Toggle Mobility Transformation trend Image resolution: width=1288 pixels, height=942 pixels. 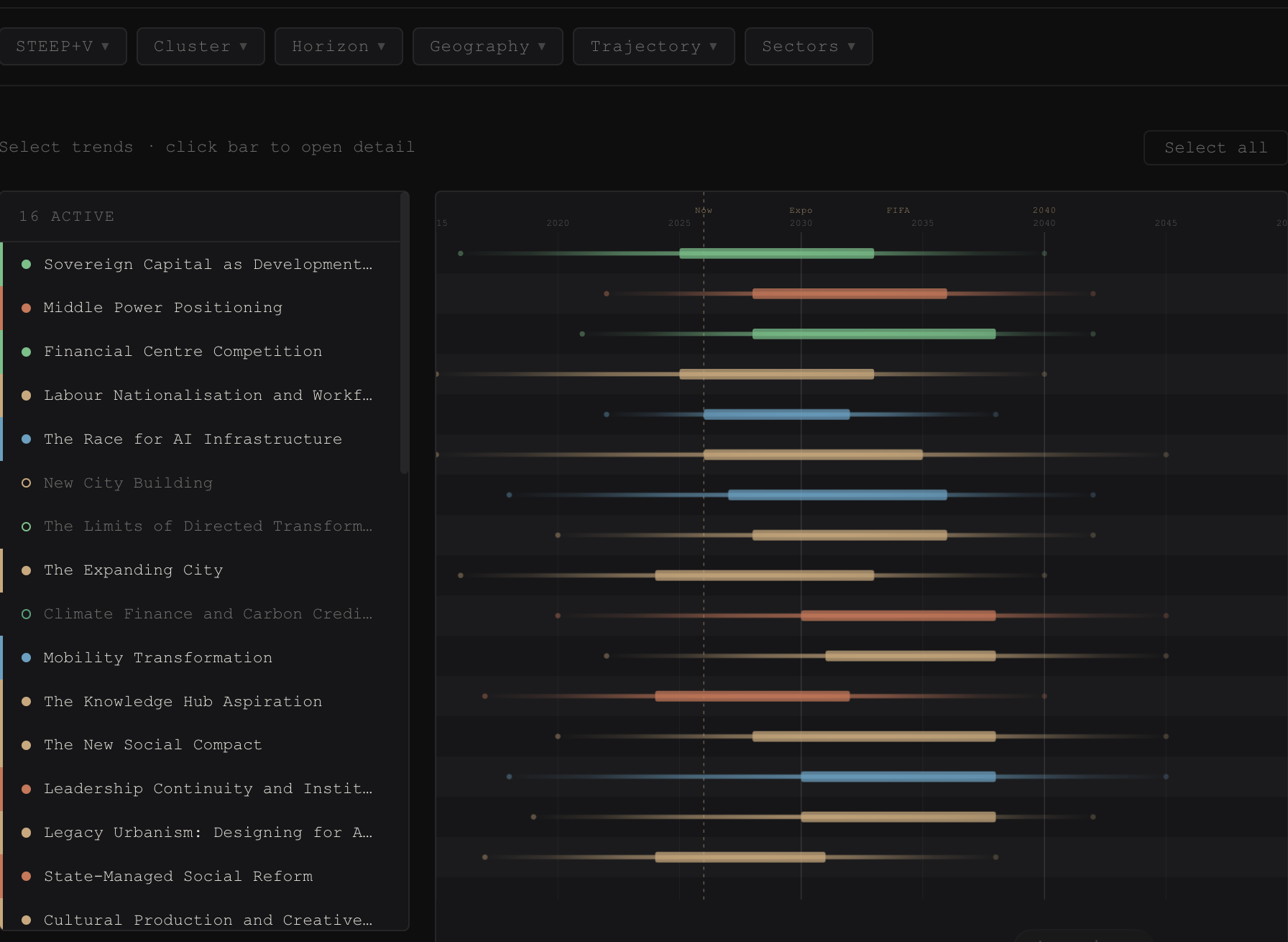click(x=201, y=658)
